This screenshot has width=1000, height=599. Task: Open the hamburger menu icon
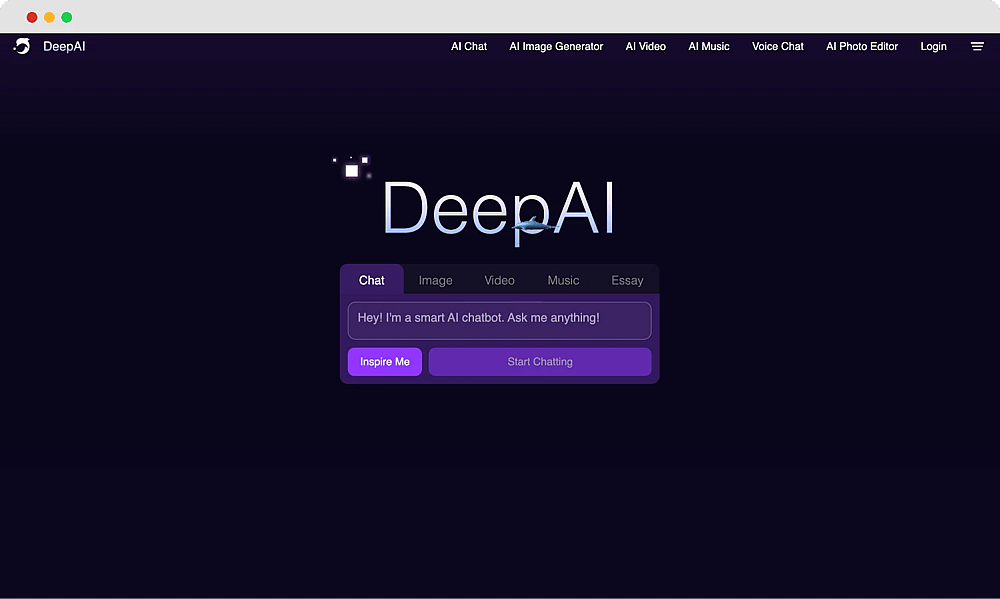click(977, 46)
